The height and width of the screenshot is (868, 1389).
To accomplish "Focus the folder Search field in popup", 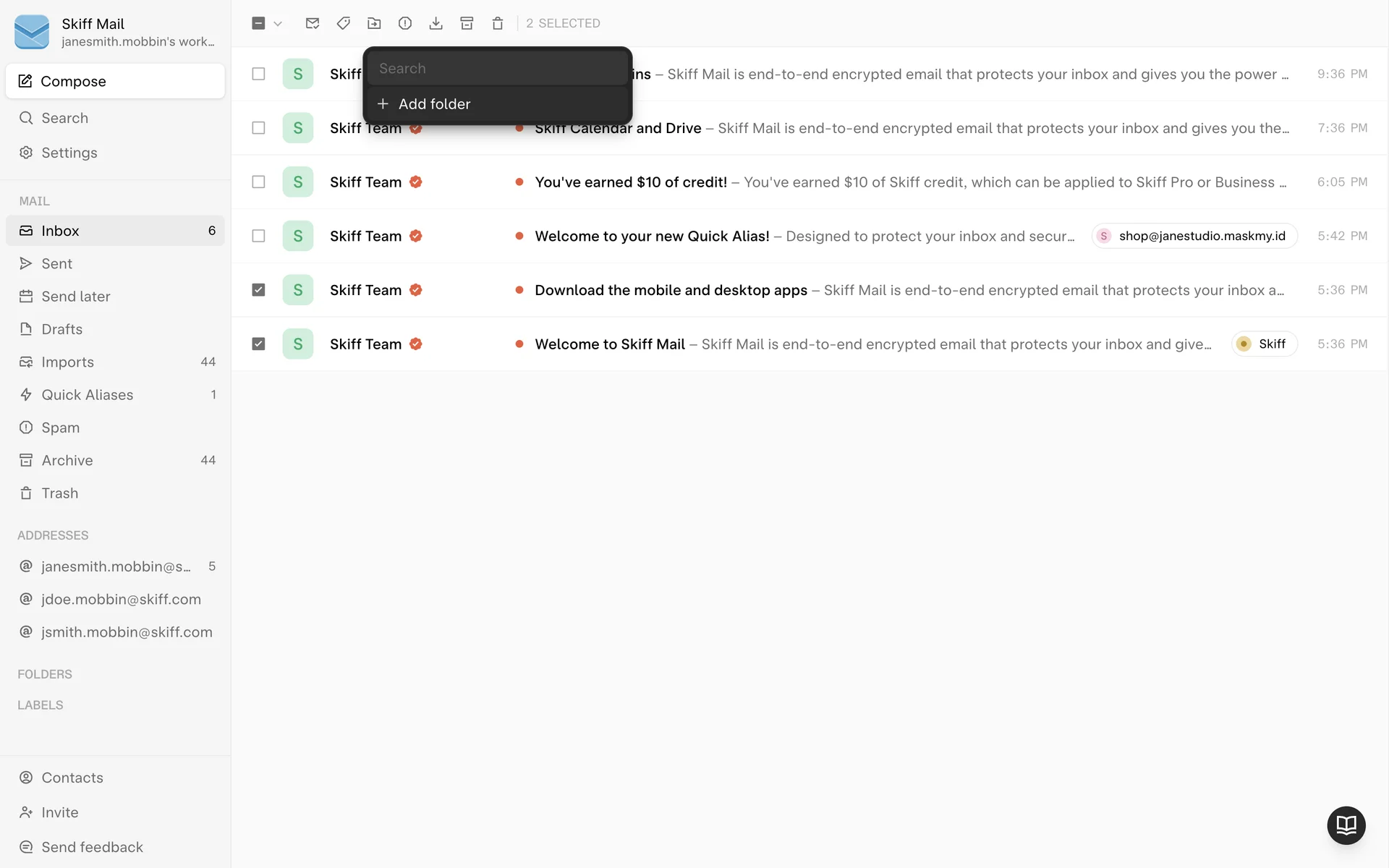I will coord(498,69).
